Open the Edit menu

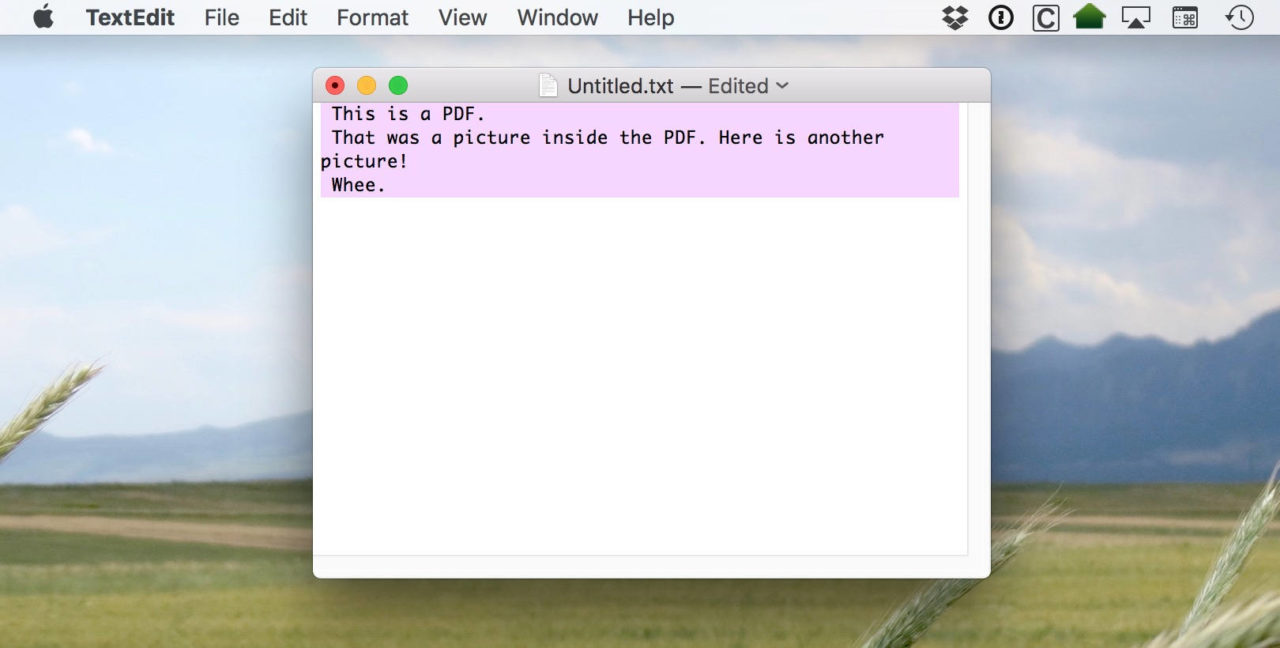[288, 17]
